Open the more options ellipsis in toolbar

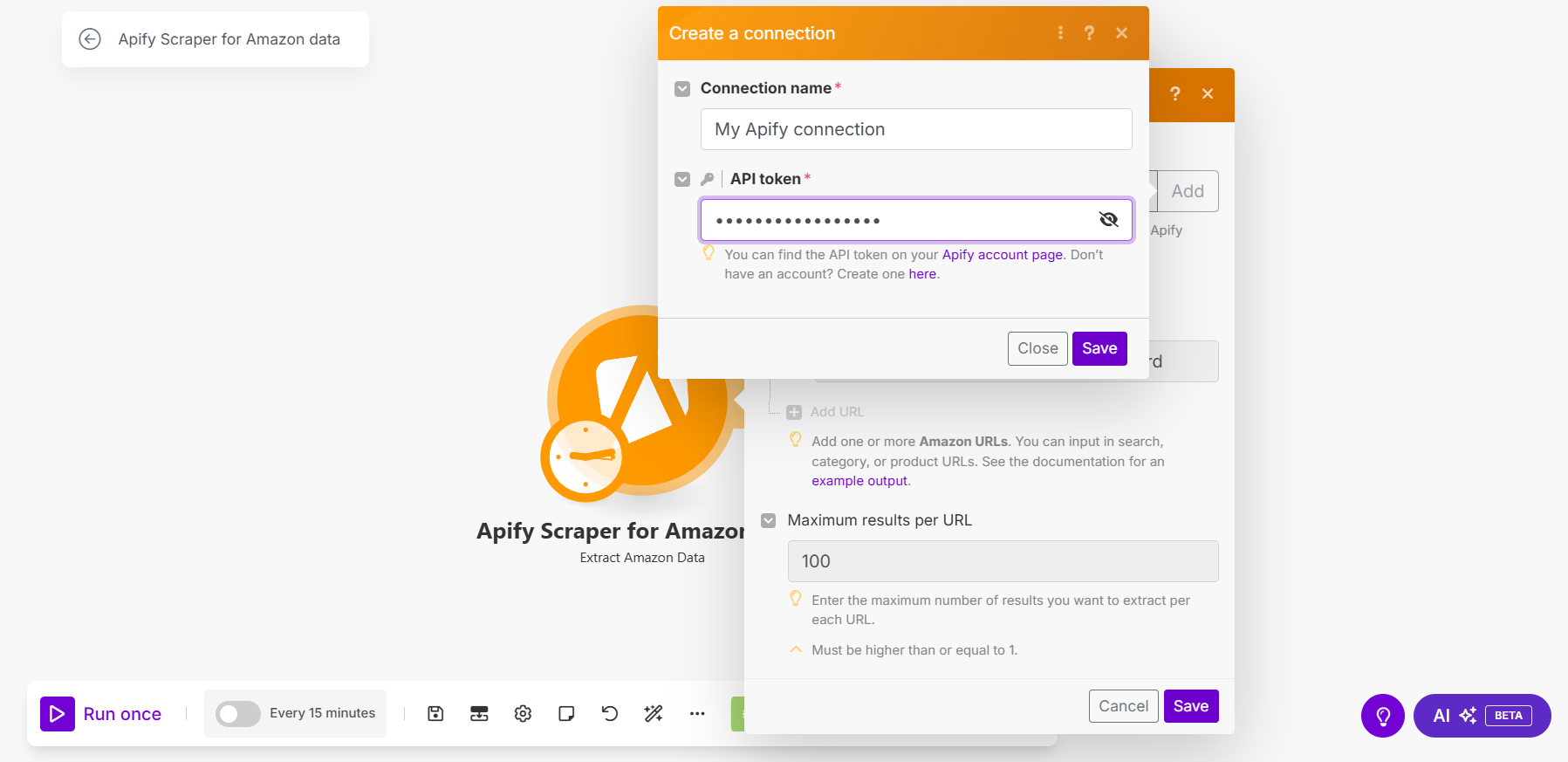[697, 714]
